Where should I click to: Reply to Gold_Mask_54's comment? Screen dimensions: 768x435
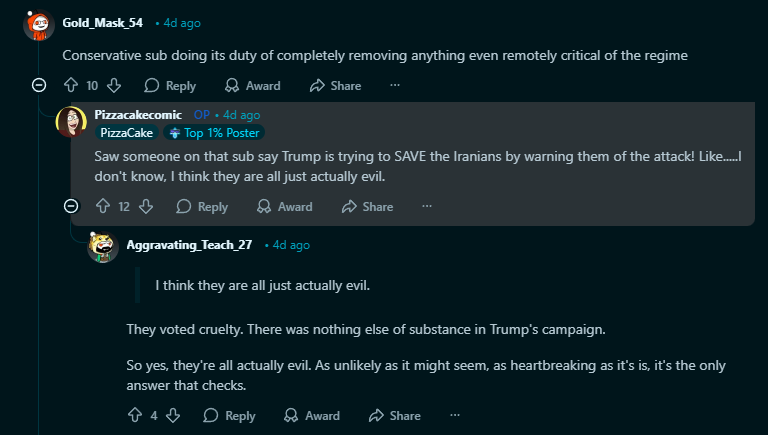coord(170,85)
